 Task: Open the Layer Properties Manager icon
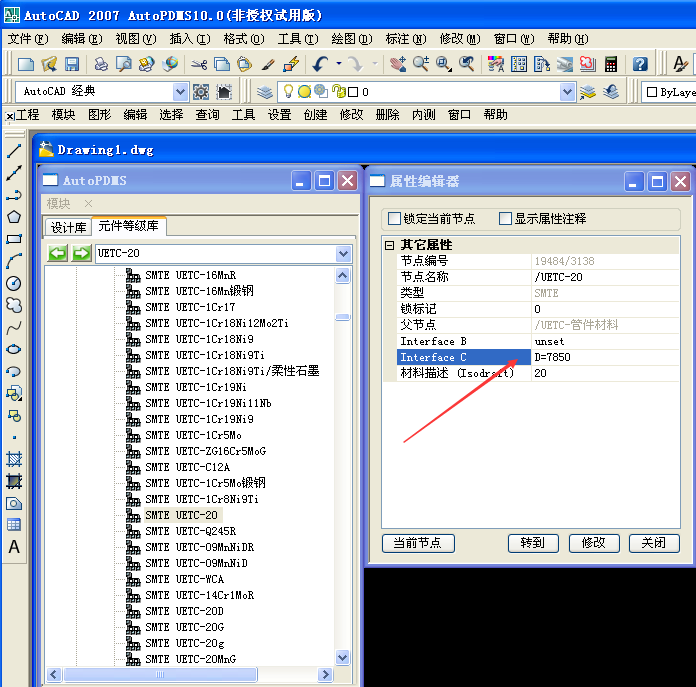(265, 92)
